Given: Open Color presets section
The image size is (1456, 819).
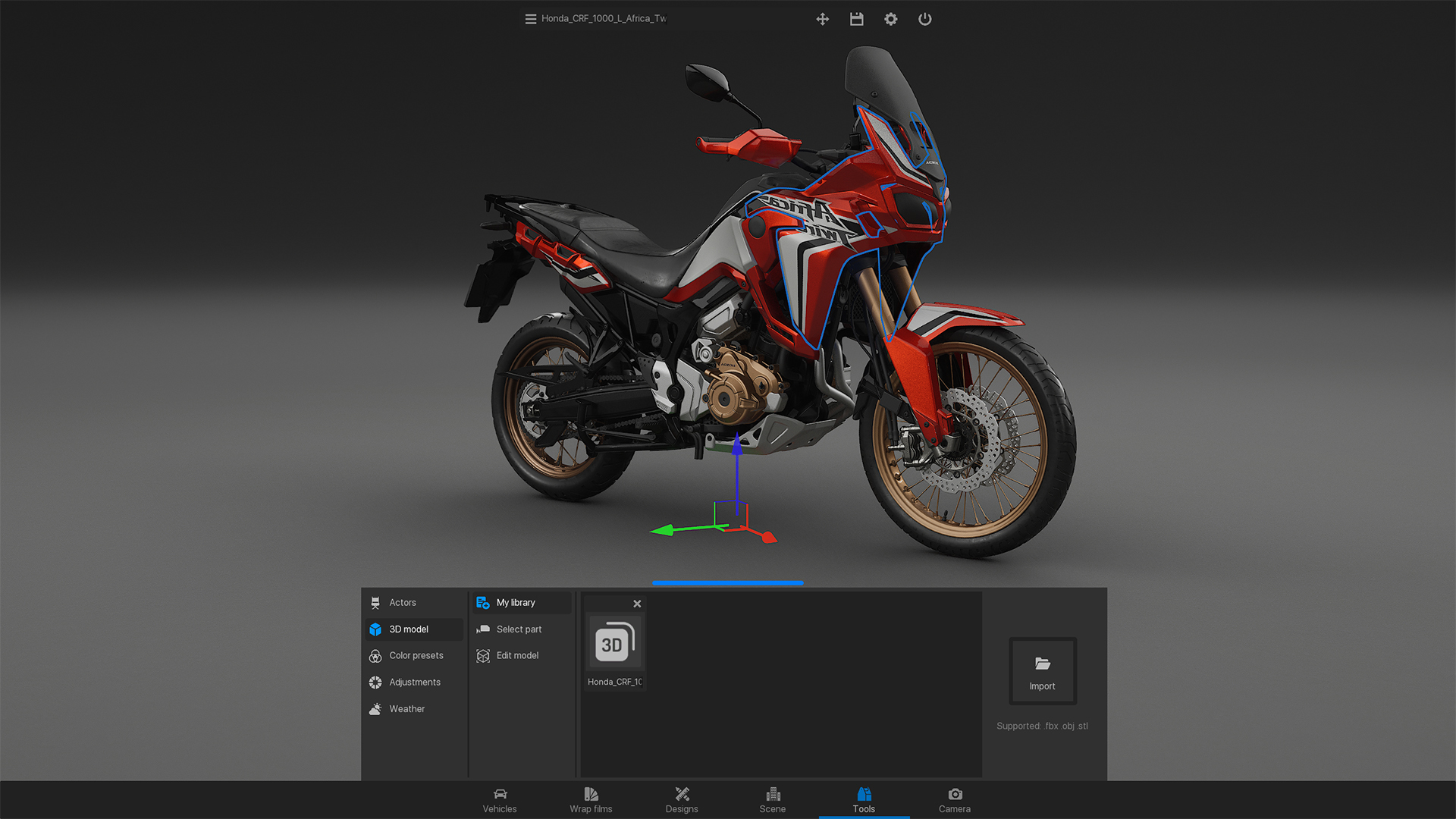Looking at the screenshot, I should coord(416,656).
